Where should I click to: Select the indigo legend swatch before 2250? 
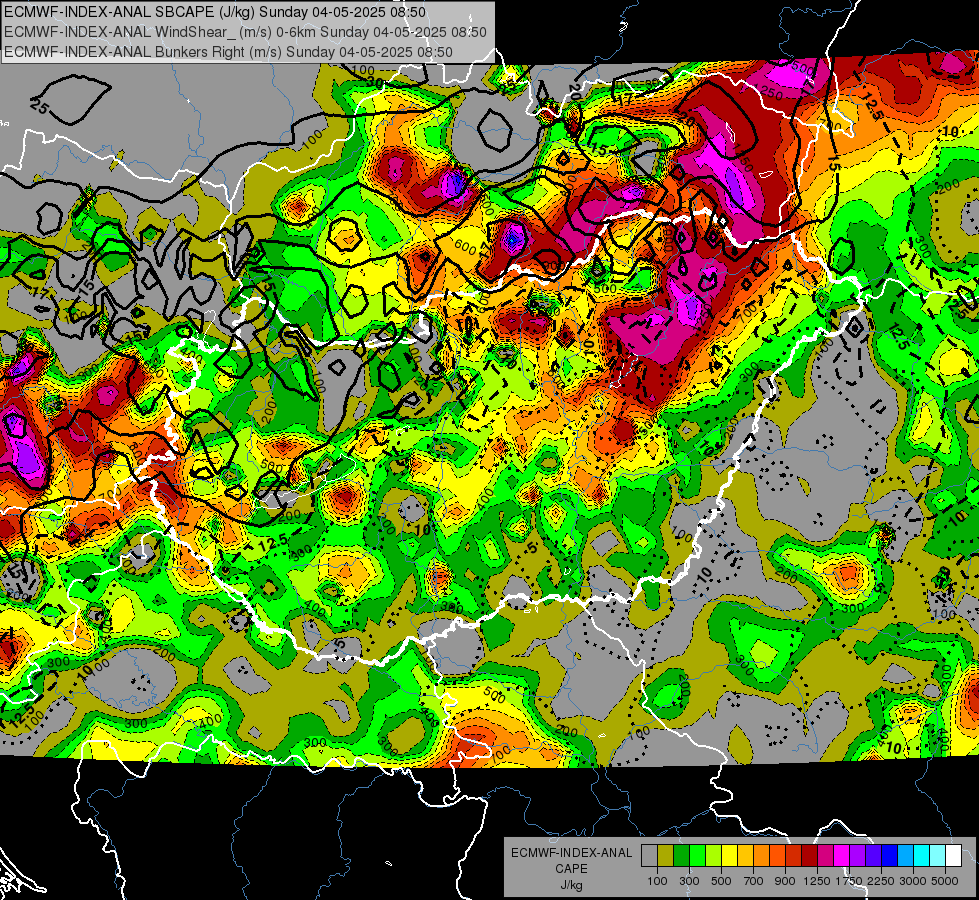[873, 855]
